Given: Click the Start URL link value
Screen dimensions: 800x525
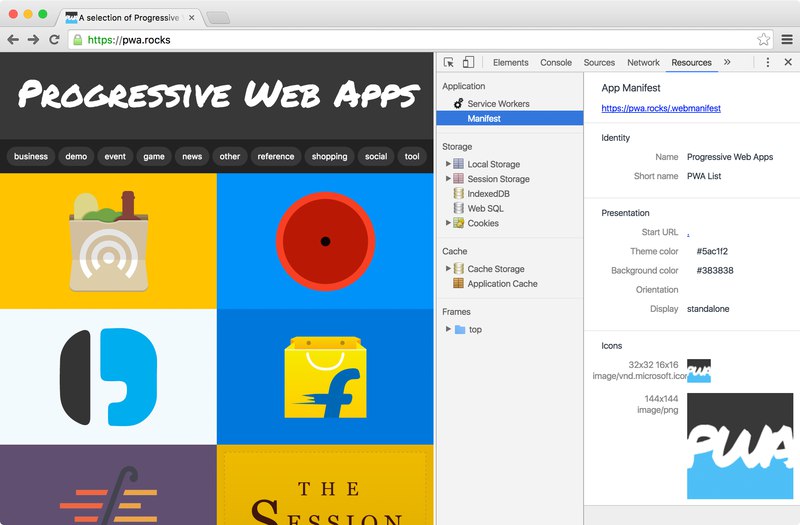Looking at the screenshot, I should point(688,233).
